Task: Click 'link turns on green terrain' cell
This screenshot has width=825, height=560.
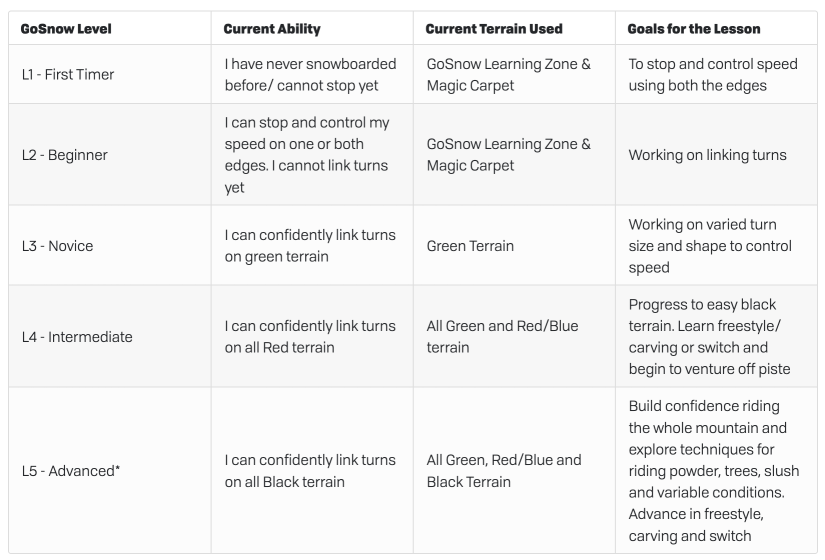Action: [x=310, y=246]
